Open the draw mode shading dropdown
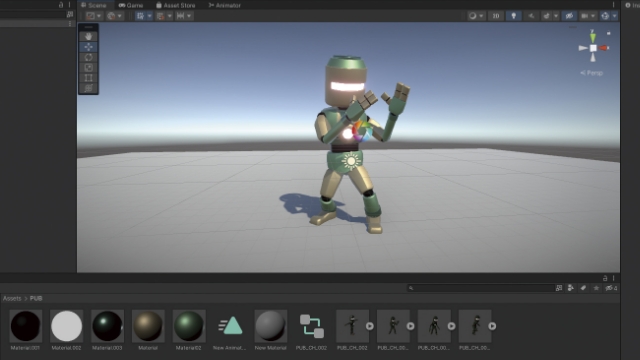 pyautogui.click(x=476, y=16)
